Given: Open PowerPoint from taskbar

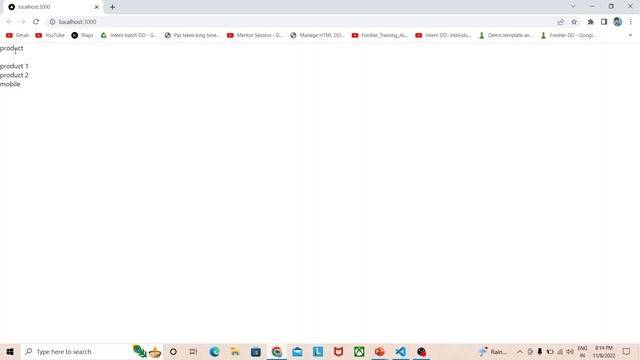Looking at the screenshot, I should (x=380, y=351).
